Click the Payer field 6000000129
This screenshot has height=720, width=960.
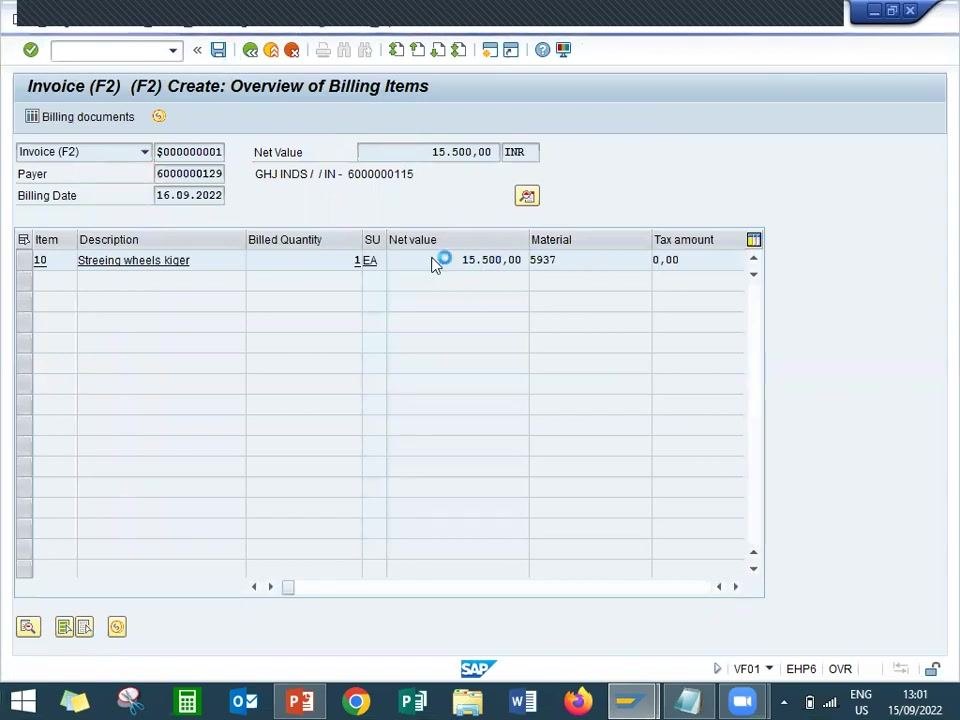point(189,174)
